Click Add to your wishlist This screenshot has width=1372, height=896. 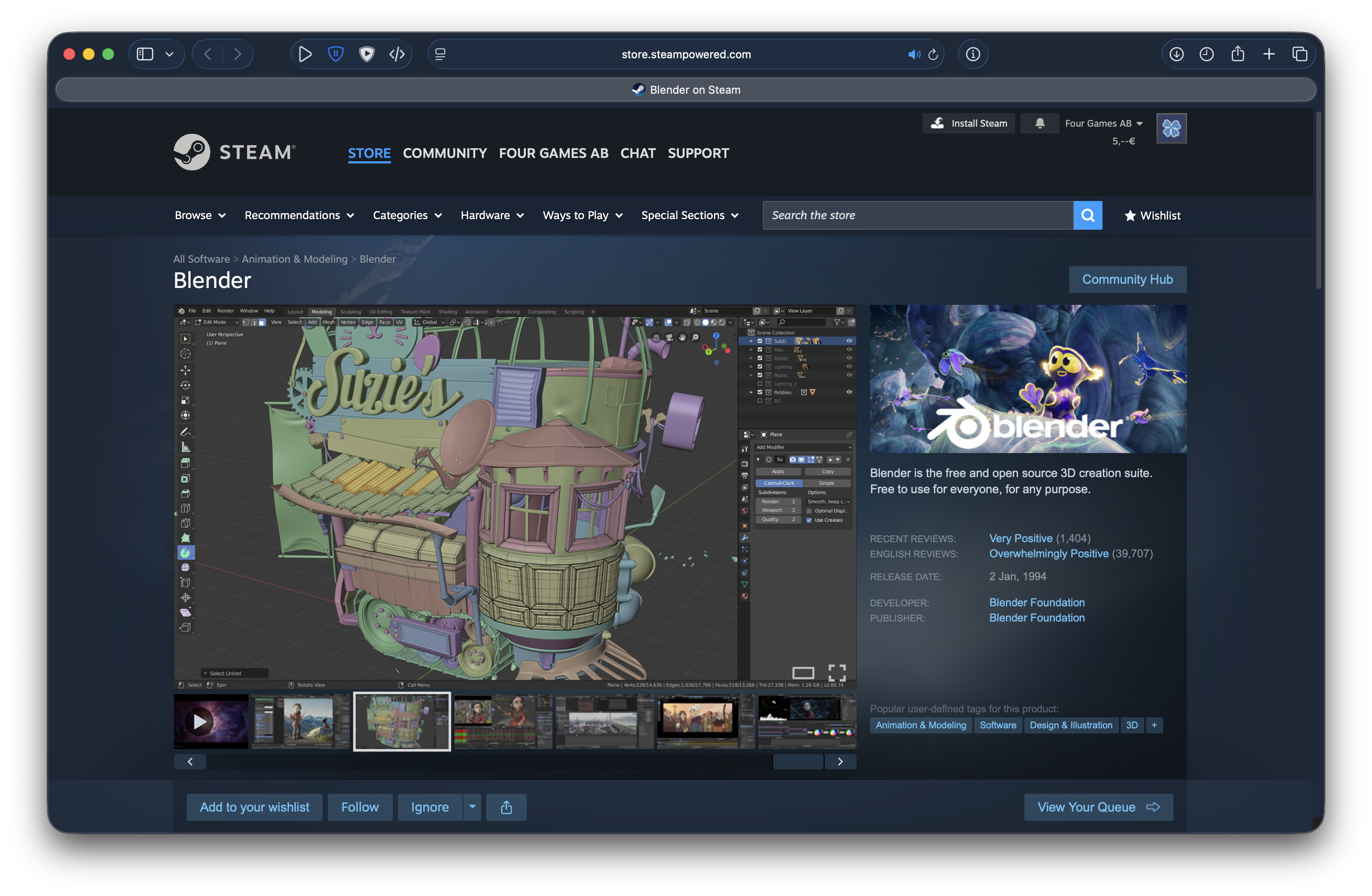coord(254,807)
